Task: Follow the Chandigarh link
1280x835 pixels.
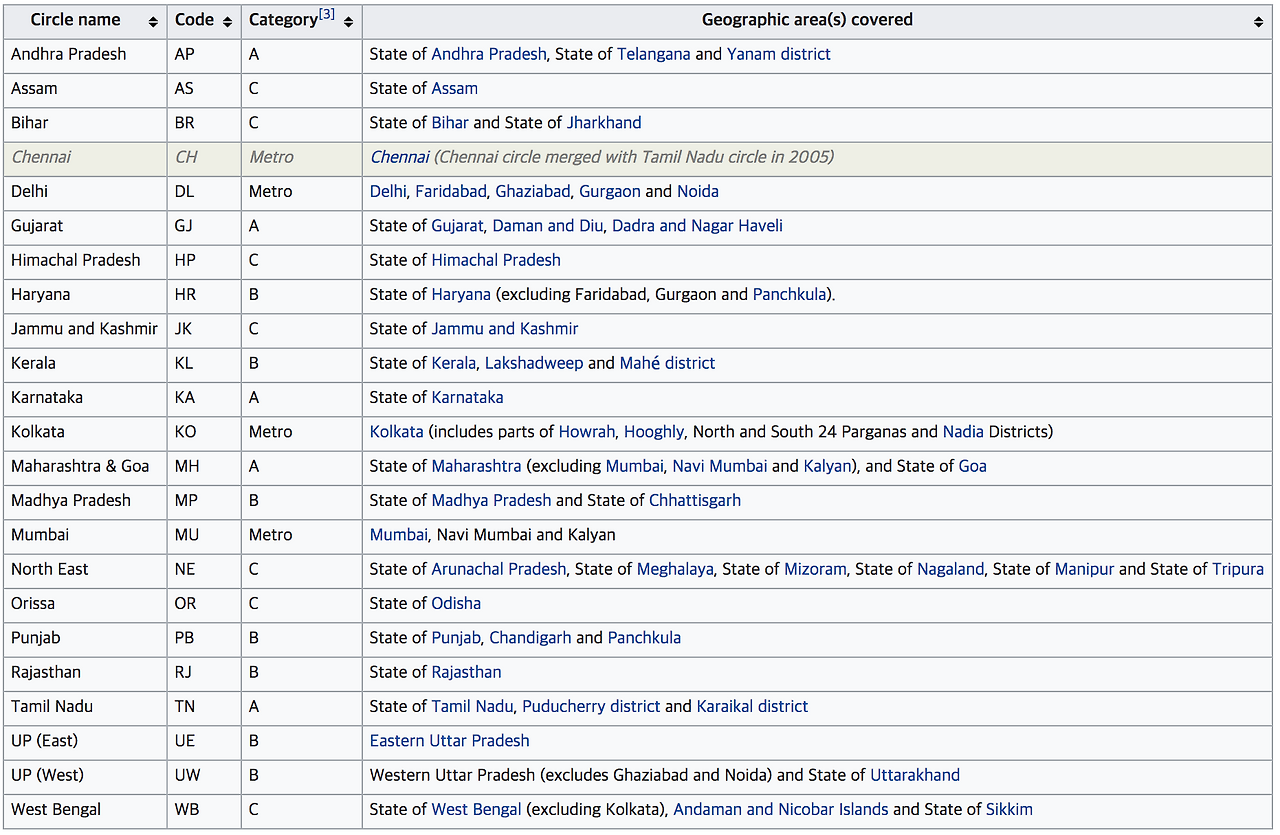Action: click(x=530, y=638)
